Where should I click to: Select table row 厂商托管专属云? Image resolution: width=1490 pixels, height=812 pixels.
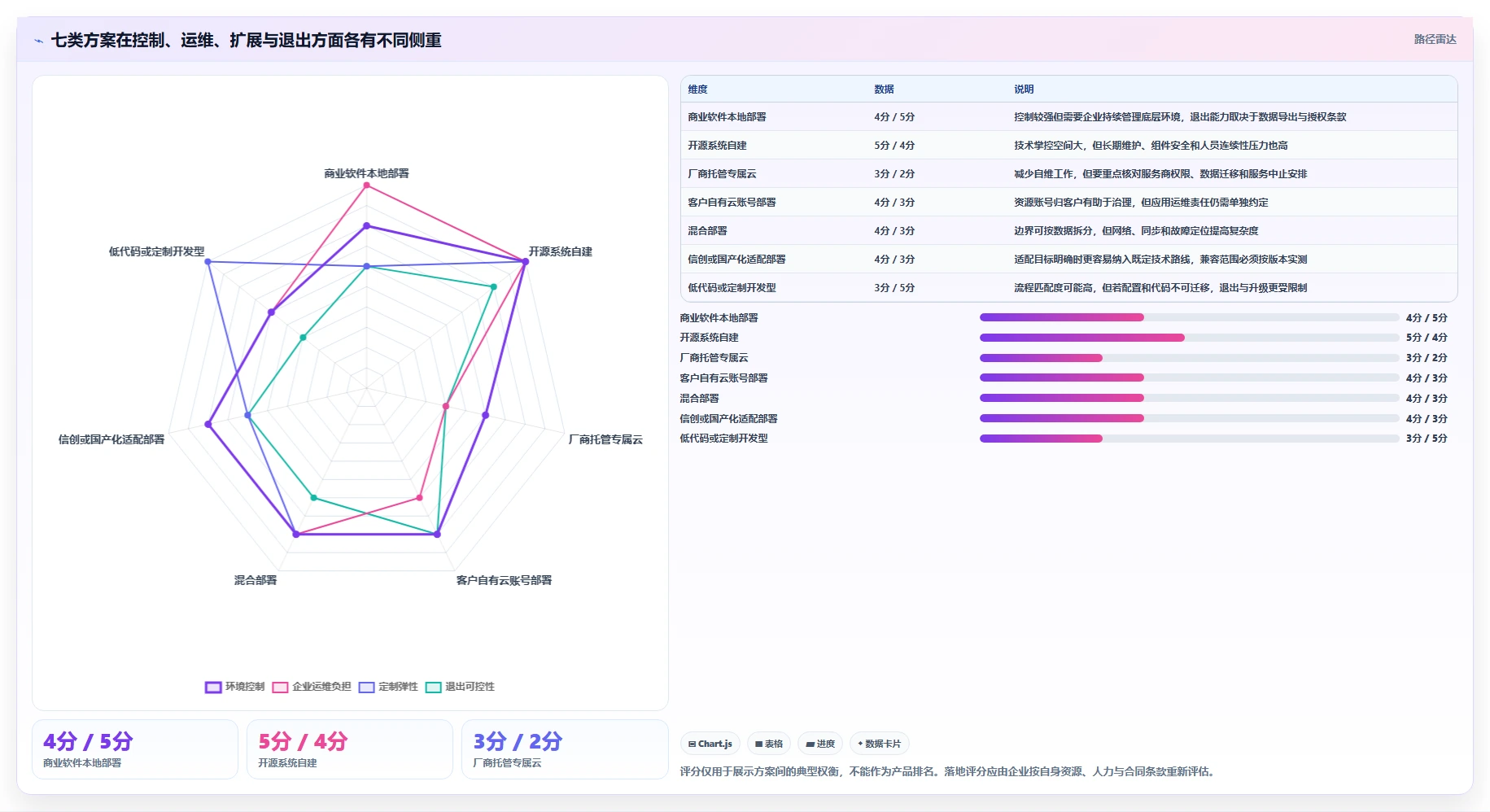point(1068,174)
